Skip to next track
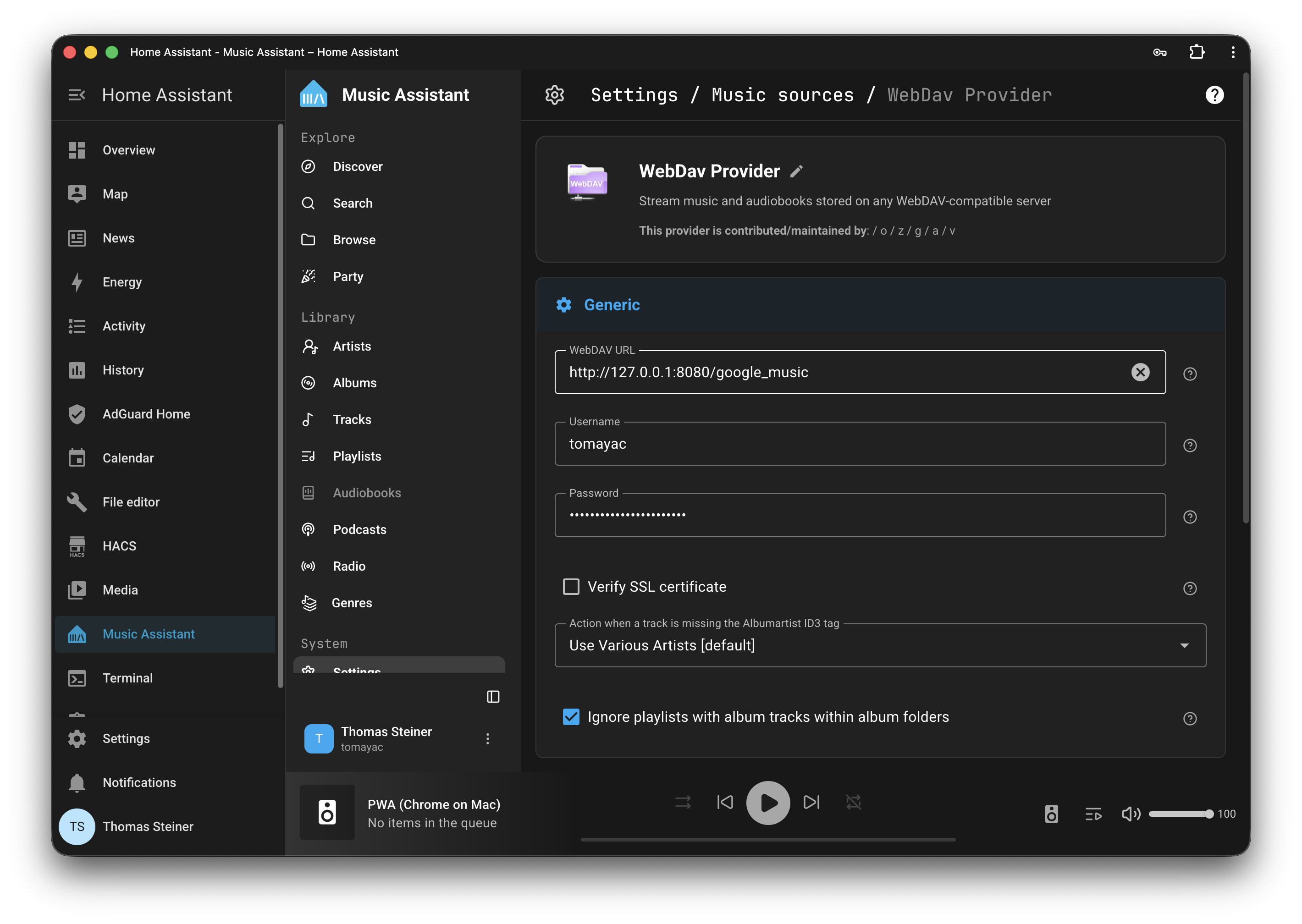The height and width of the screenshot is (924, 1302). tap(811, 802)
